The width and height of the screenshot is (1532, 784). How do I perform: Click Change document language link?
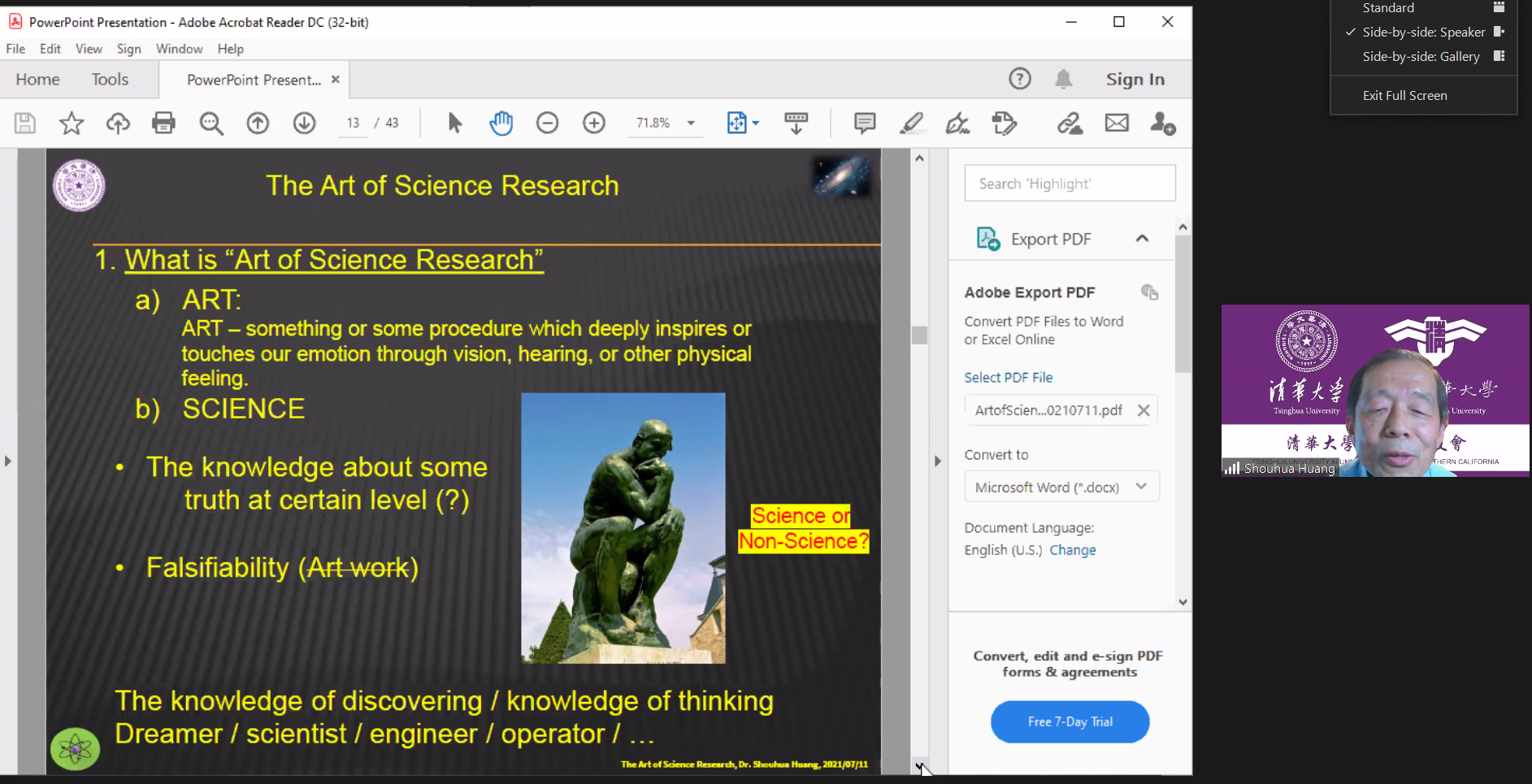[x=1073, y=550]
